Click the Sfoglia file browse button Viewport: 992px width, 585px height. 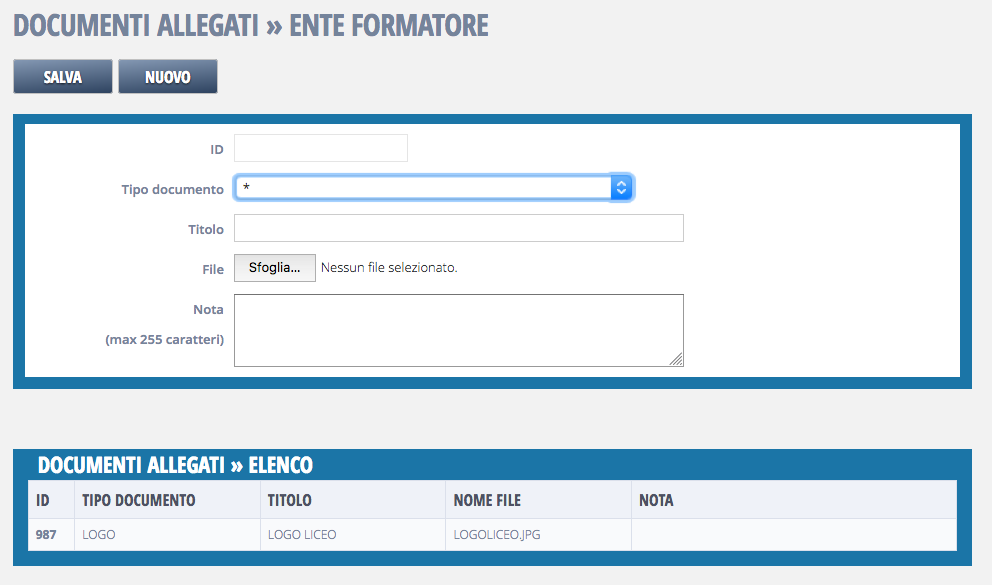pos(274,268)
